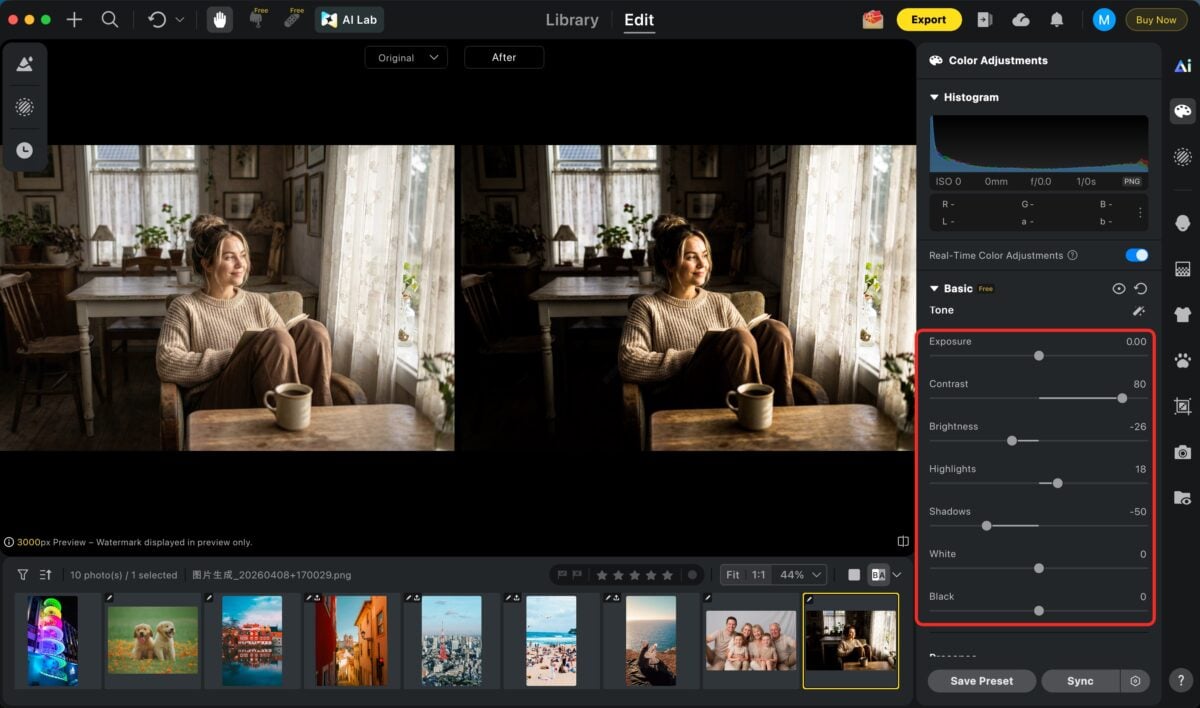Launch AI Lab from the toolbar
Viewport: 1200px width, 708px height.
(x=349, y=19)
